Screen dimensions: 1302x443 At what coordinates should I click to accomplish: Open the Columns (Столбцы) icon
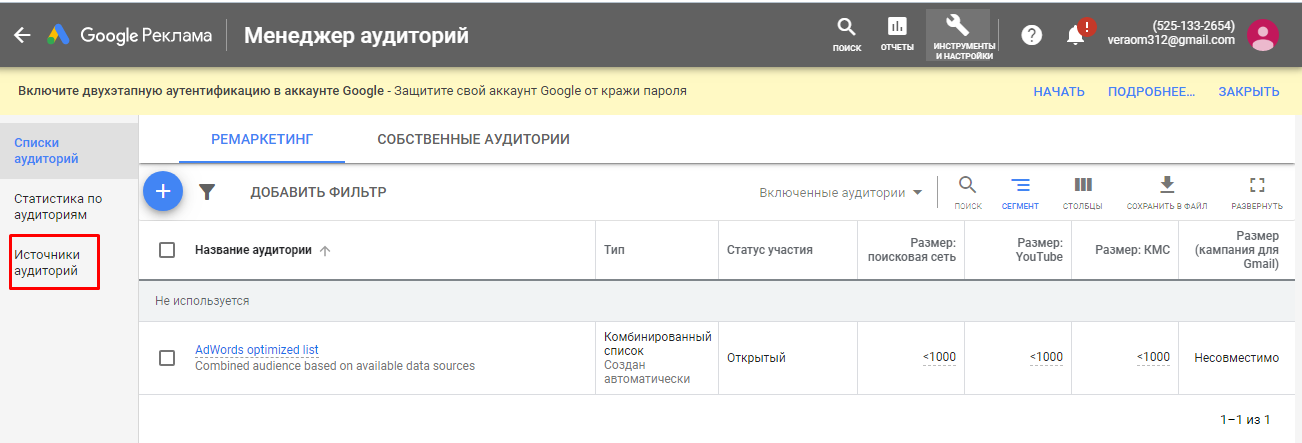tap(1082, 192)
